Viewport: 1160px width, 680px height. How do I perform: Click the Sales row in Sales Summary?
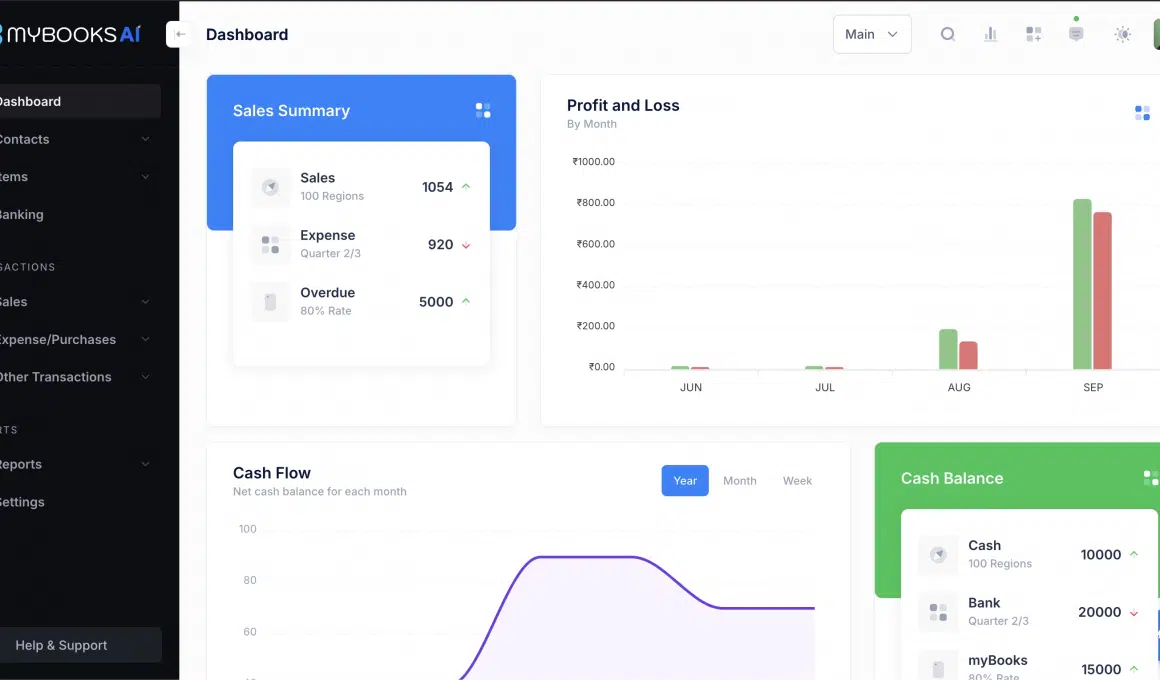[x=361, y=187]
